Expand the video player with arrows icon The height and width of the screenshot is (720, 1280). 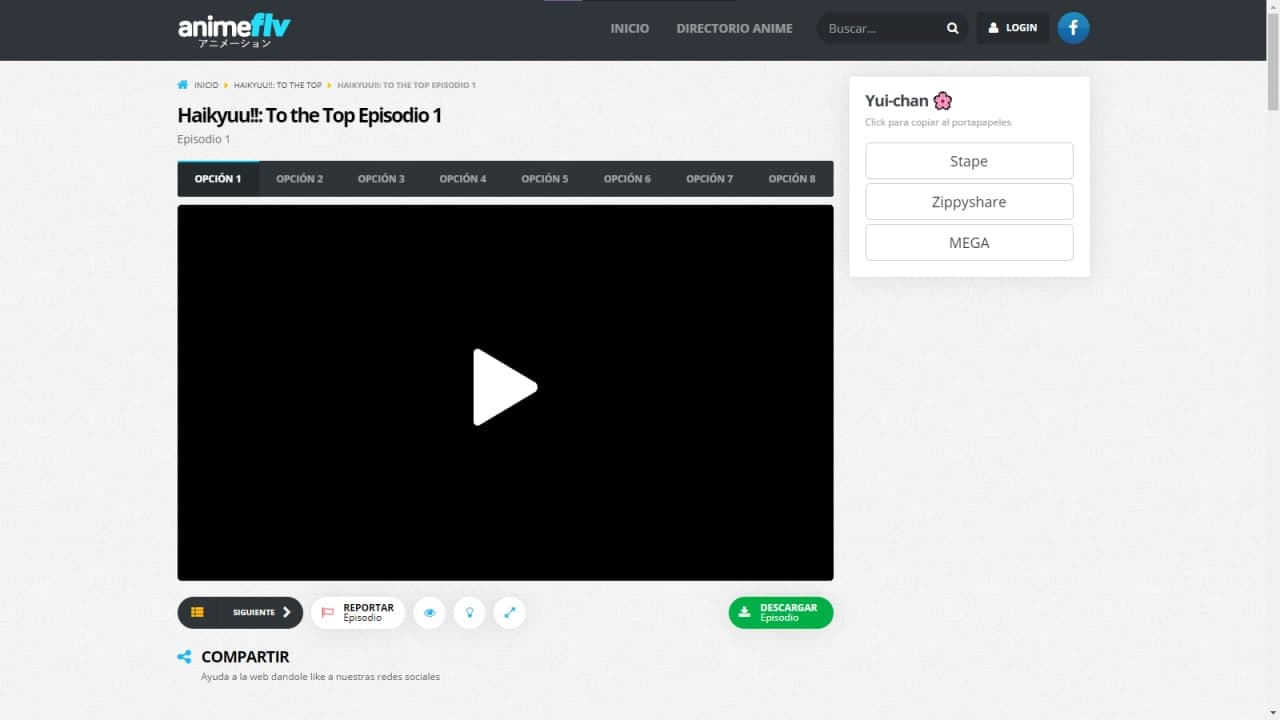click(x=509, y=612)
